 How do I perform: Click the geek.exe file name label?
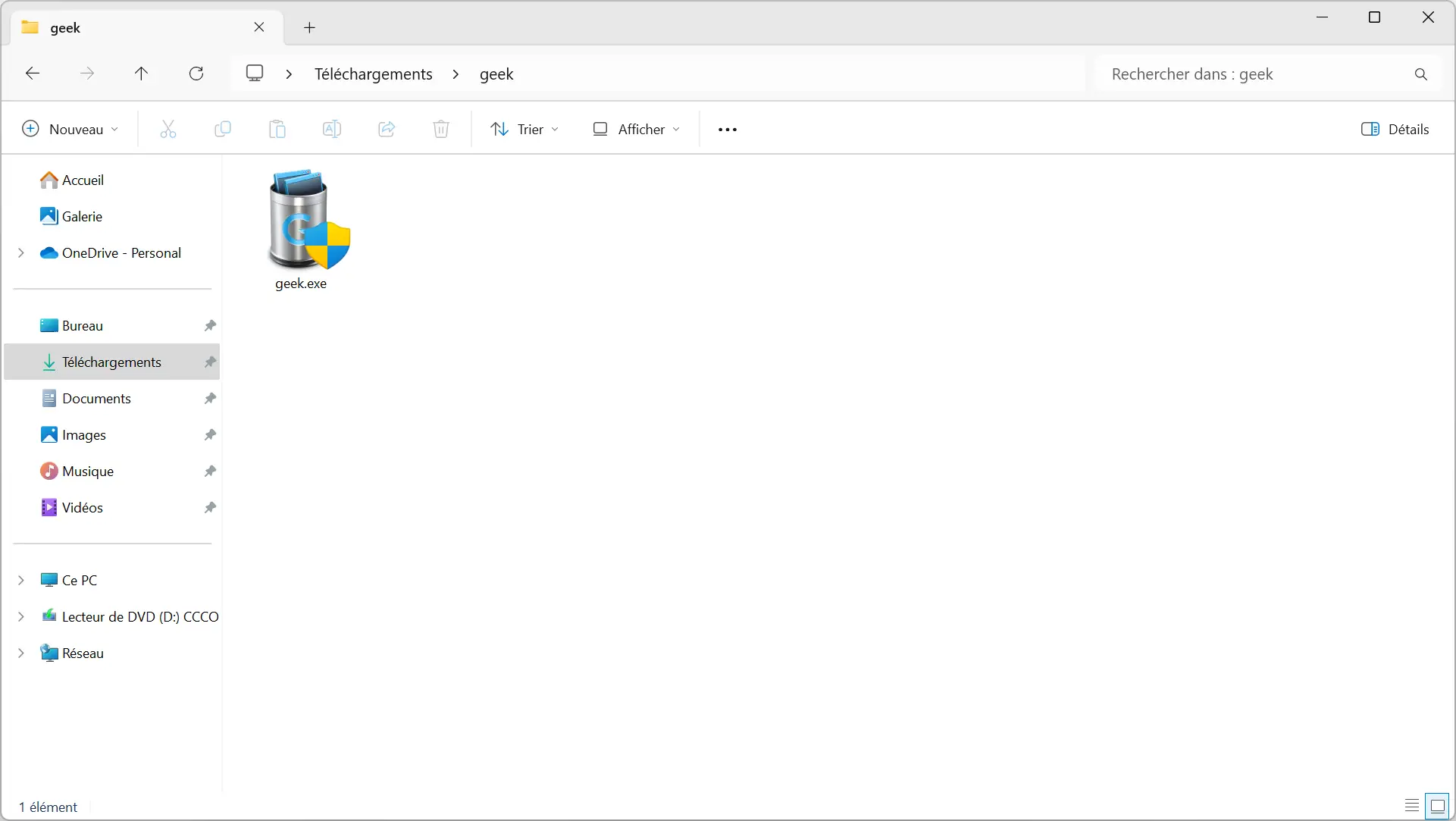click(x=301, y=284)
